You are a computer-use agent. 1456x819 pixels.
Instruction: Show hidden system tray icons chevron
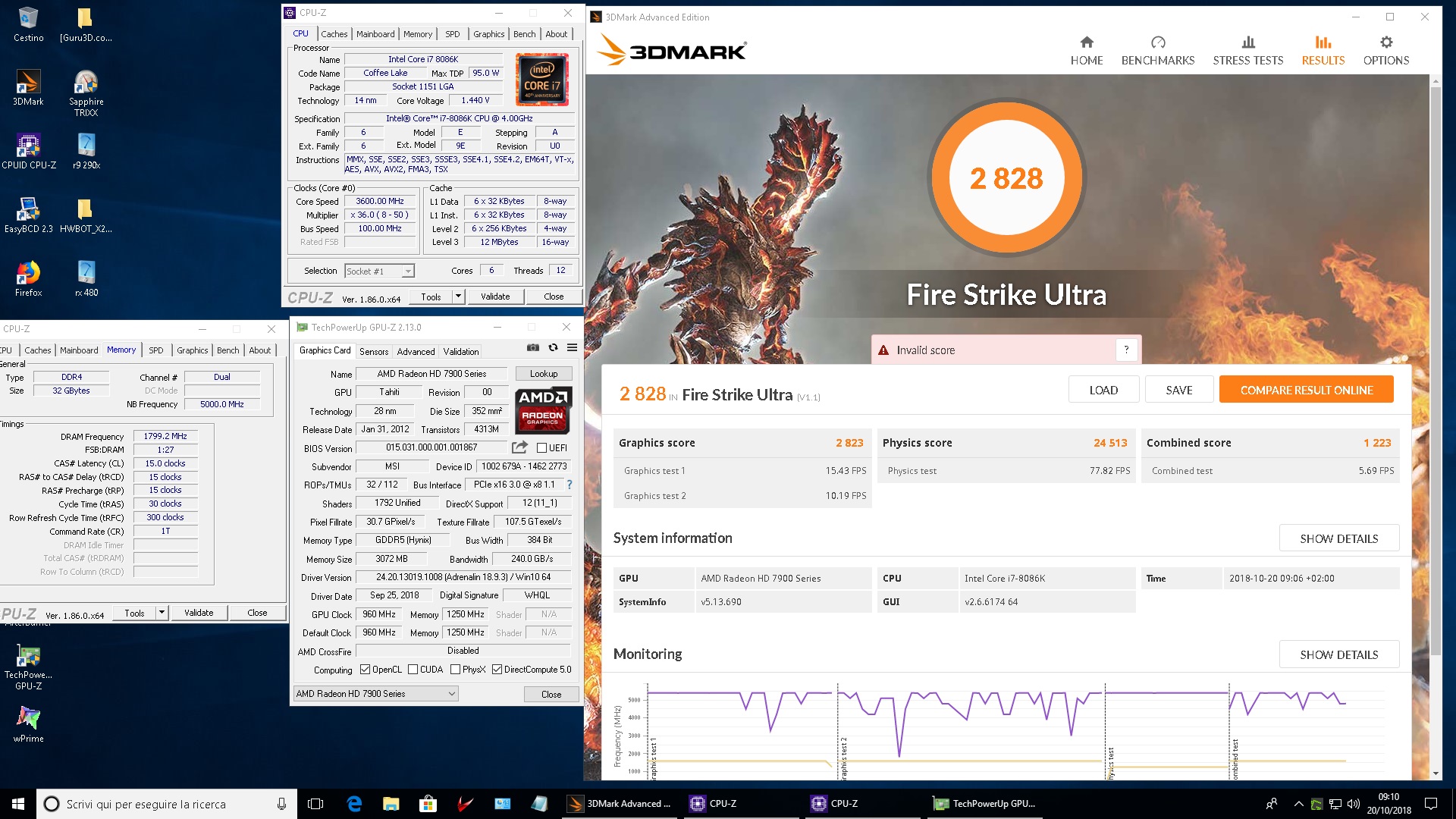(x=1298, y=804)
